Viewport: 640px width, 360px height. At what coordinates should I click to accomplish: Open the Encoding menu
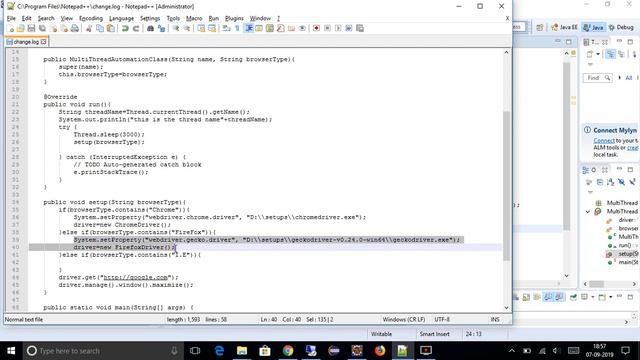[91, 18]
